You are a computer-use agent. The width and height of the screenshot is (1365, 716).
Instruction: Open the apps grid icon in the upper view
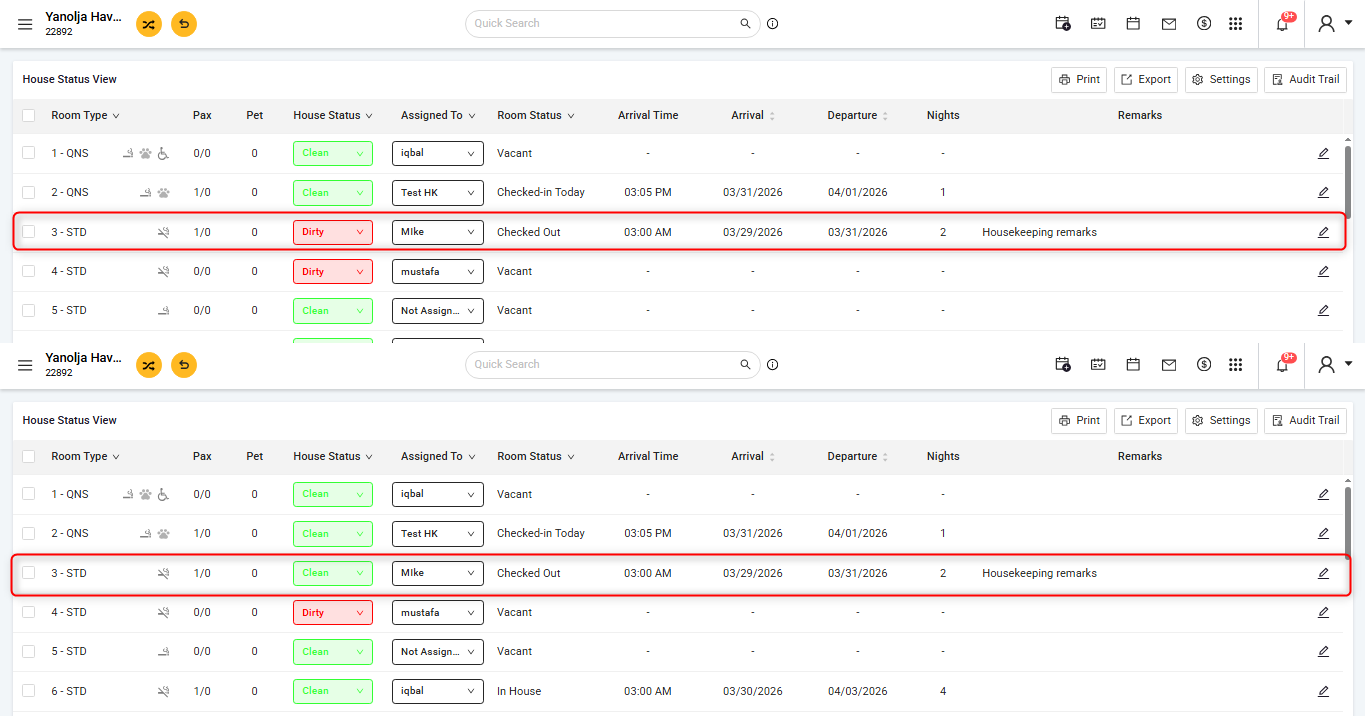tap(1236, 24)
